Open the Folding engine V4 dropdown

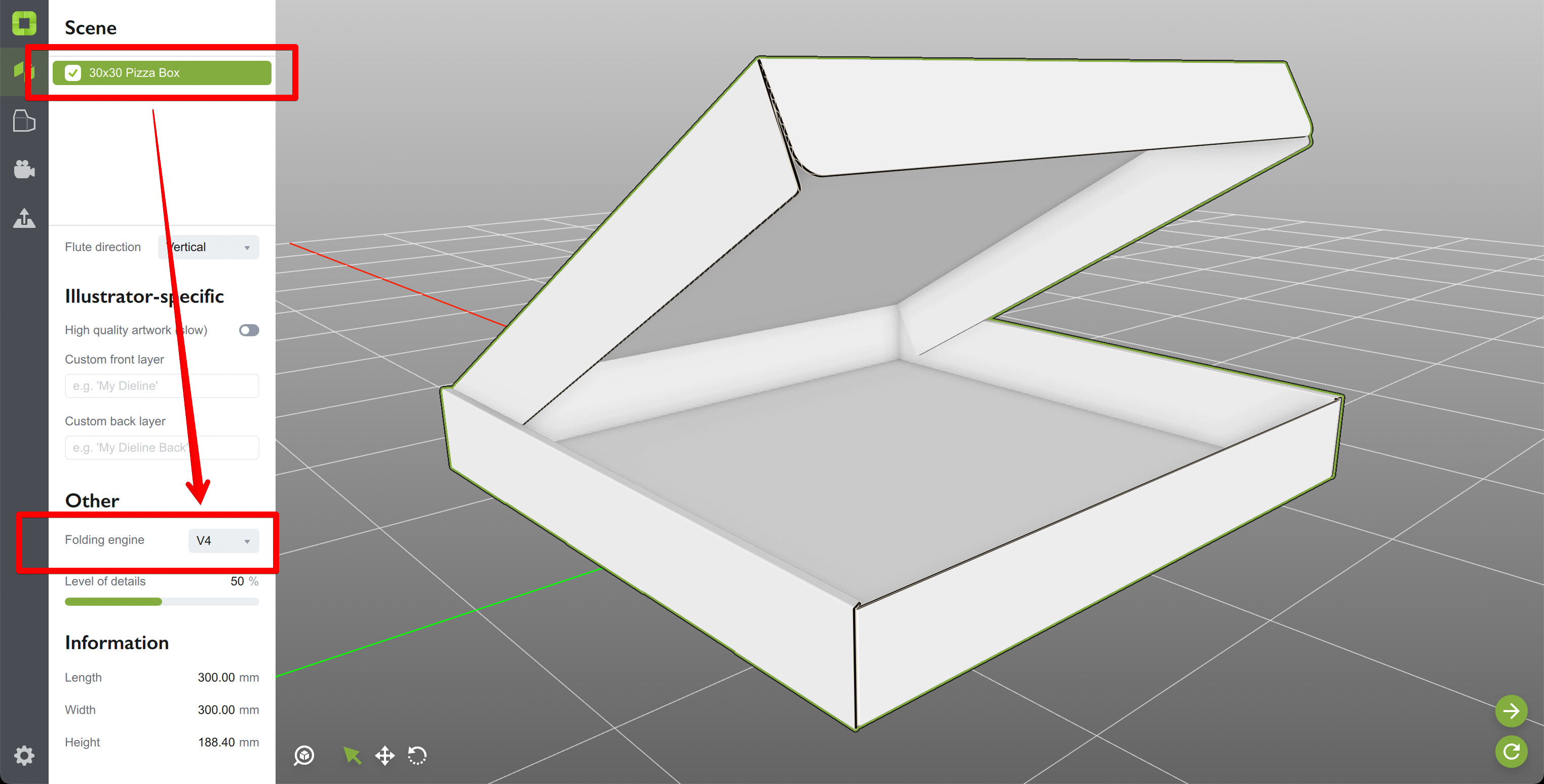pyautogui.click(x=222, y=540)
